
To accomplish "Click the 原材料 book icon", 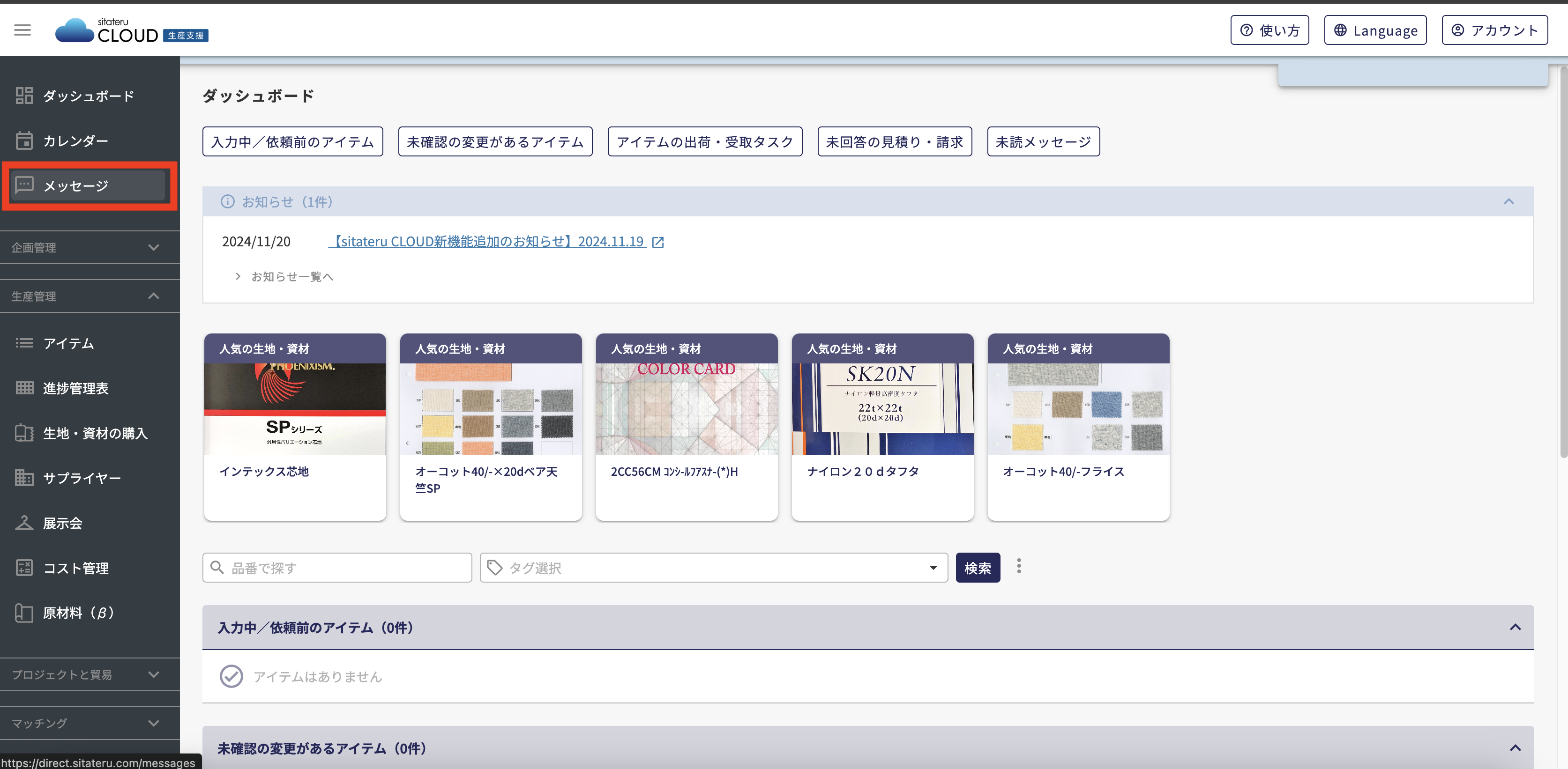I will click(x=24, y=613).
